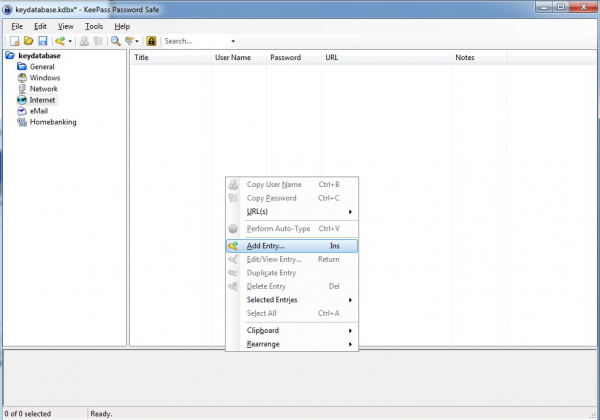Click the Network group icon
The width and height of the screenshot is (600, 420).
tap(22, 89)
